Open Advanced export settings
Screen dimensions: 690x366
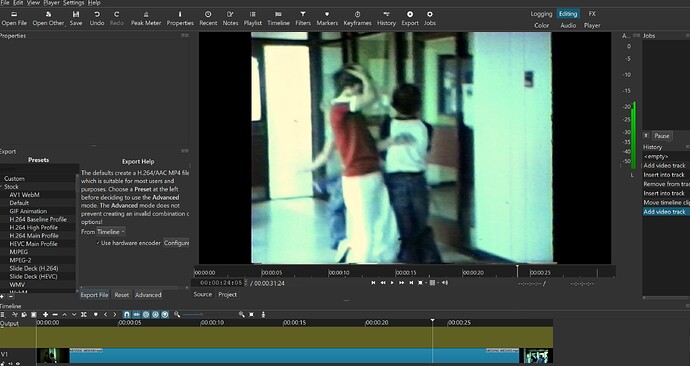pos(148,295)
